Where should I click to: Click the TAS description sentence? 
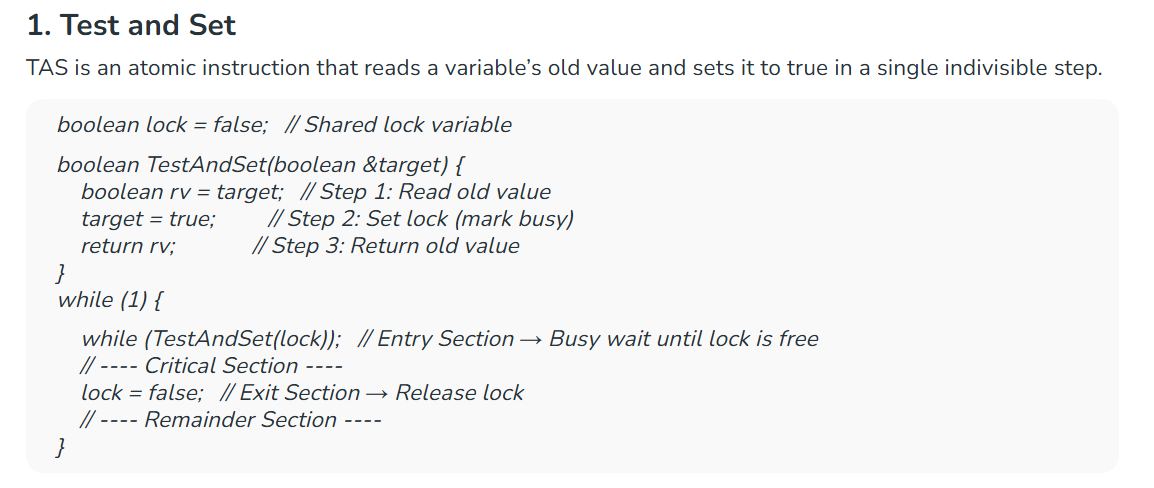click(564, 68)
